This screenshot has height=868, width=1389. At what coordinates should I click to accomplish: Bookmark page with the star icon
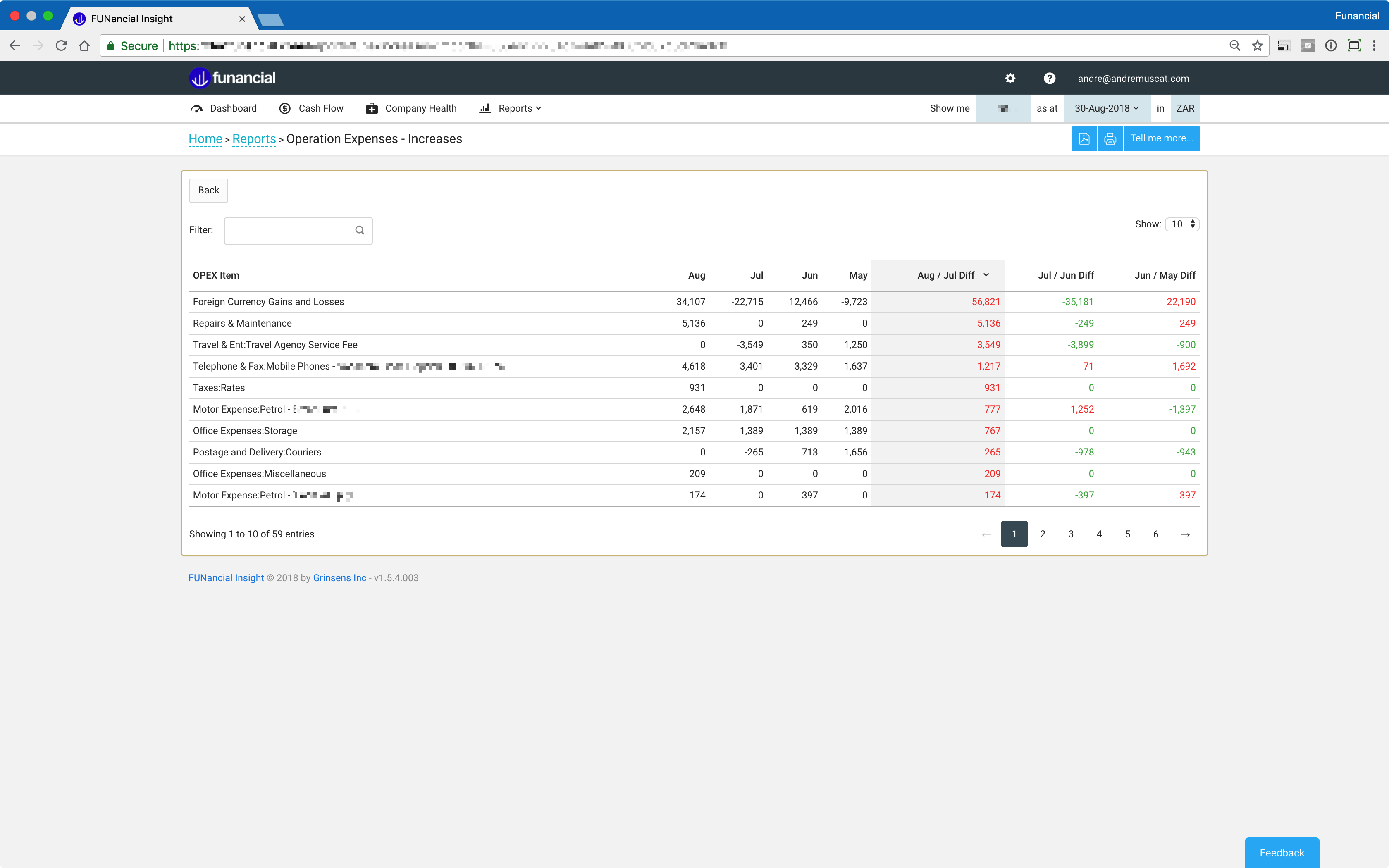(1257, 46)
